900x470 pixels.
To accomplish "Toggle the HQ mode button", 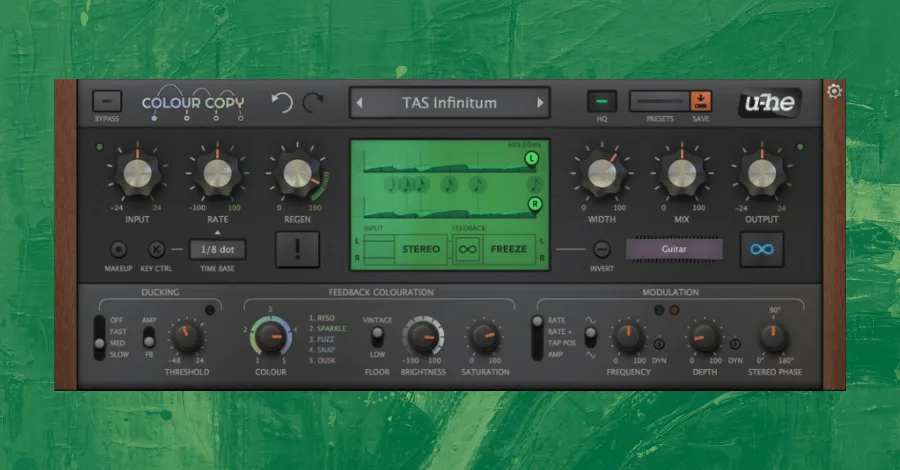I will coord(602,102).
